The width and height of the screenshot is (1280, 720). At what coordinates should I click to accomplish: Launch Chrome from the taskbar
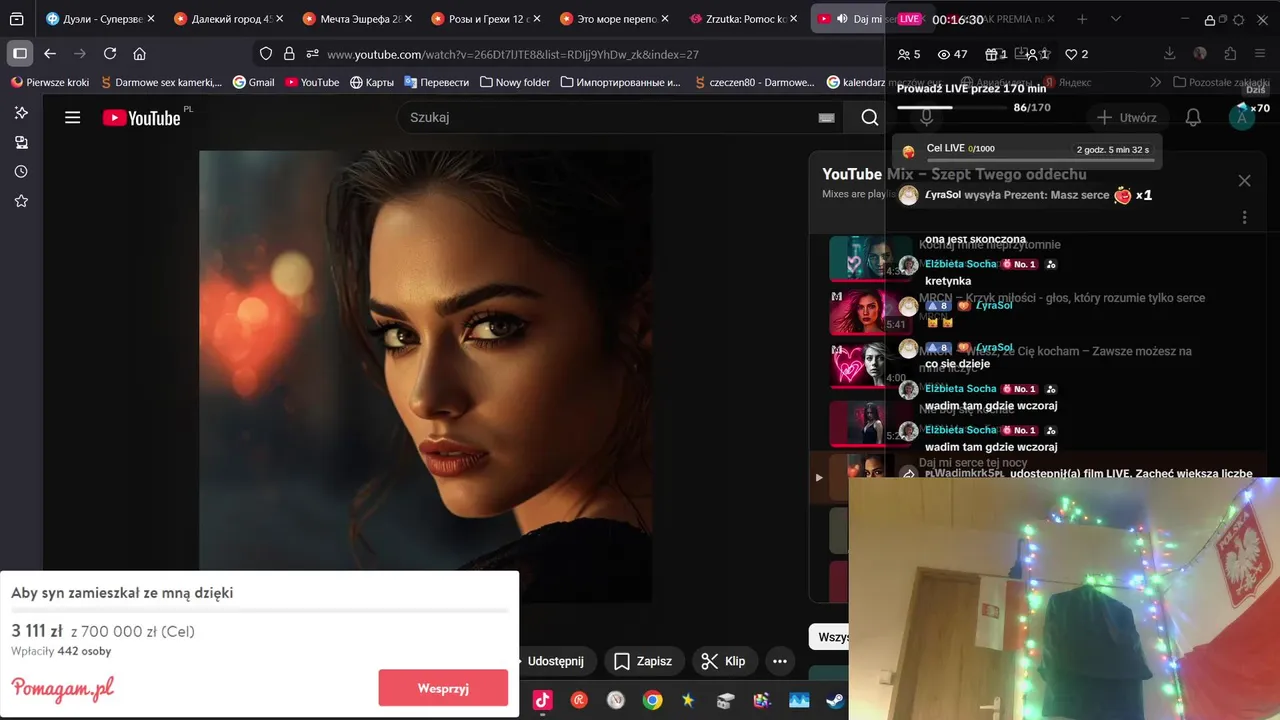tap(652, 700)
